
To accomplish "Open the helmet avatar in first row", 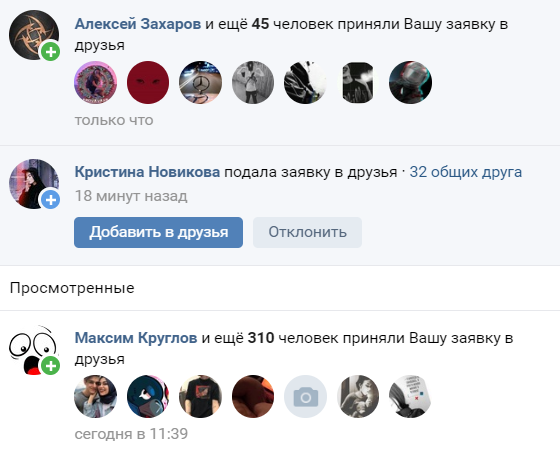I will (410, 82).
